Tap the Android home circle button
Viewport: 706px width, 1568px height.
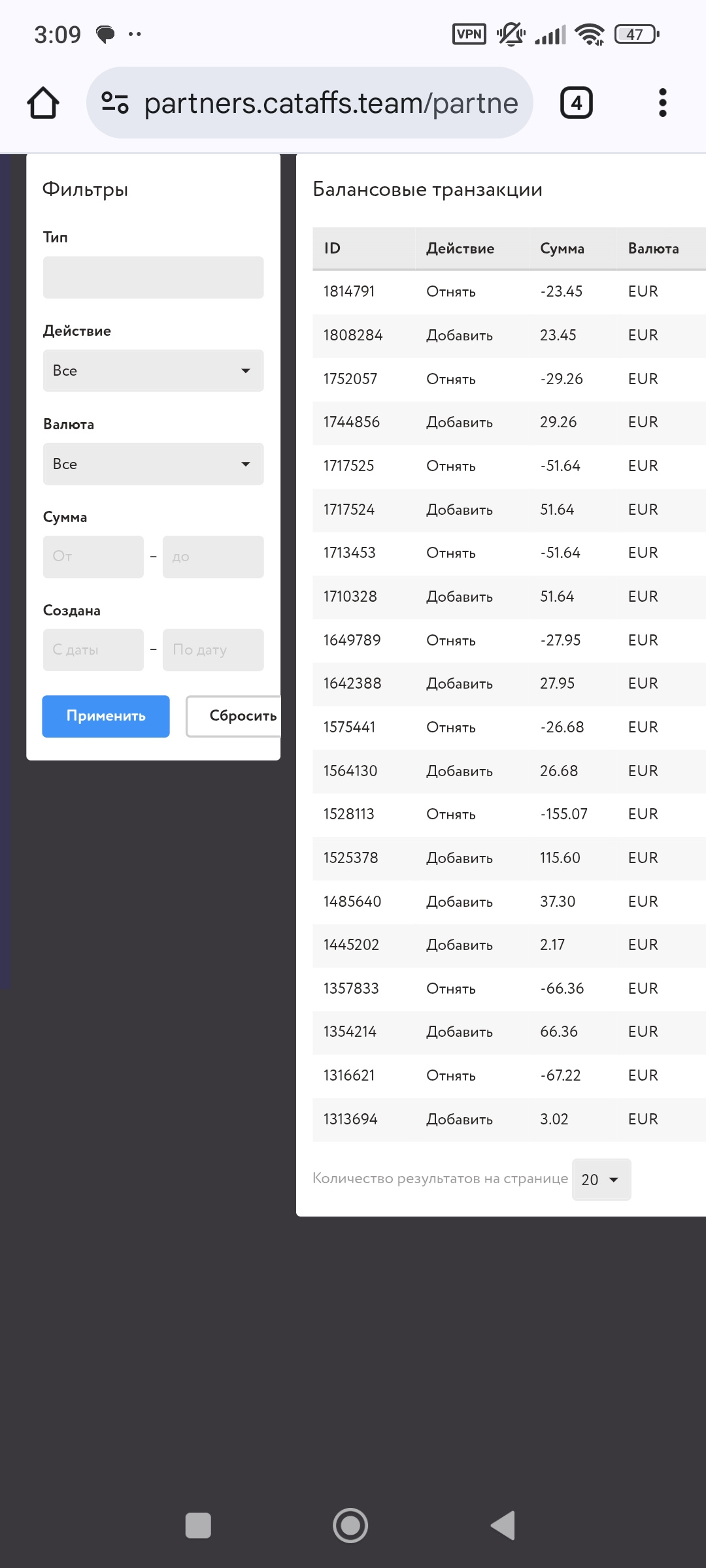pos(350,1526)
